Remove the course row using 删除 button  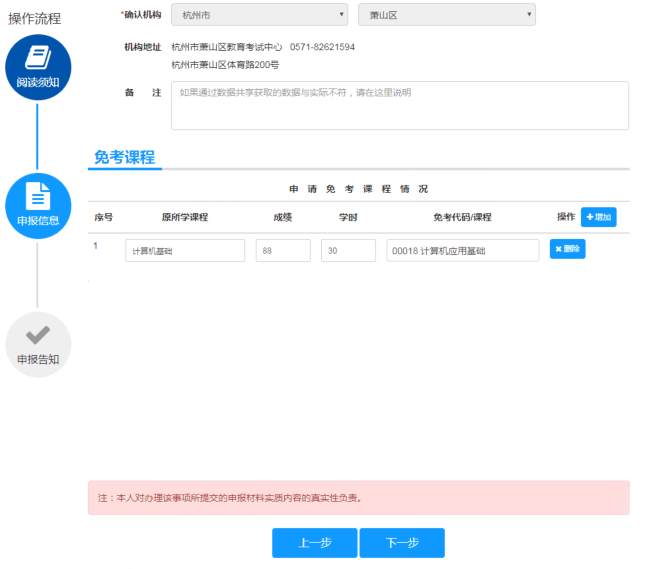[x=567, y=249]
